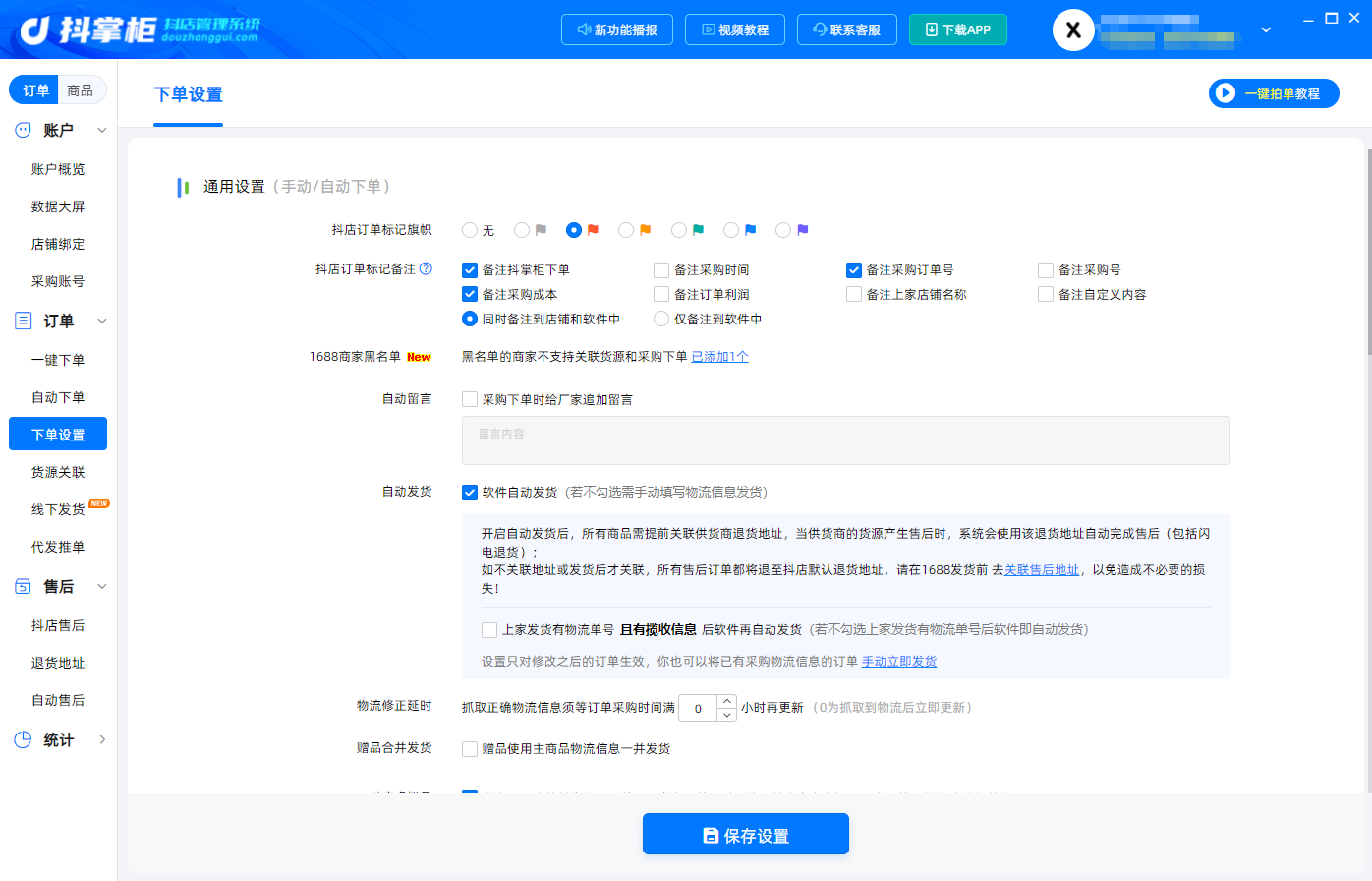Click the X profile avatar in header
The image size is (1372, 881).
pos(1073,30)
